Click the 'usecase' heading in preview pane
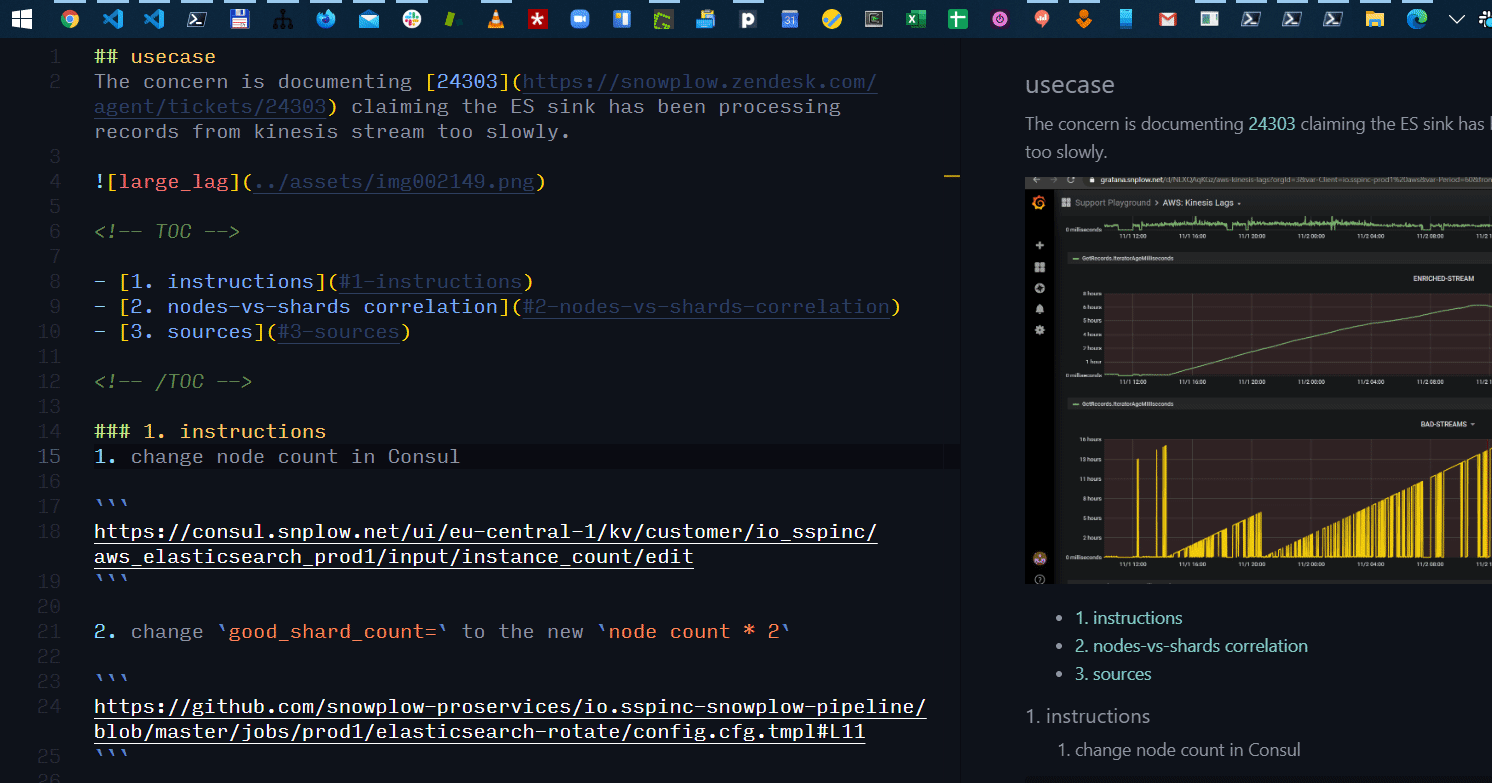The image size is (1492, 783). click(1069, 85)
